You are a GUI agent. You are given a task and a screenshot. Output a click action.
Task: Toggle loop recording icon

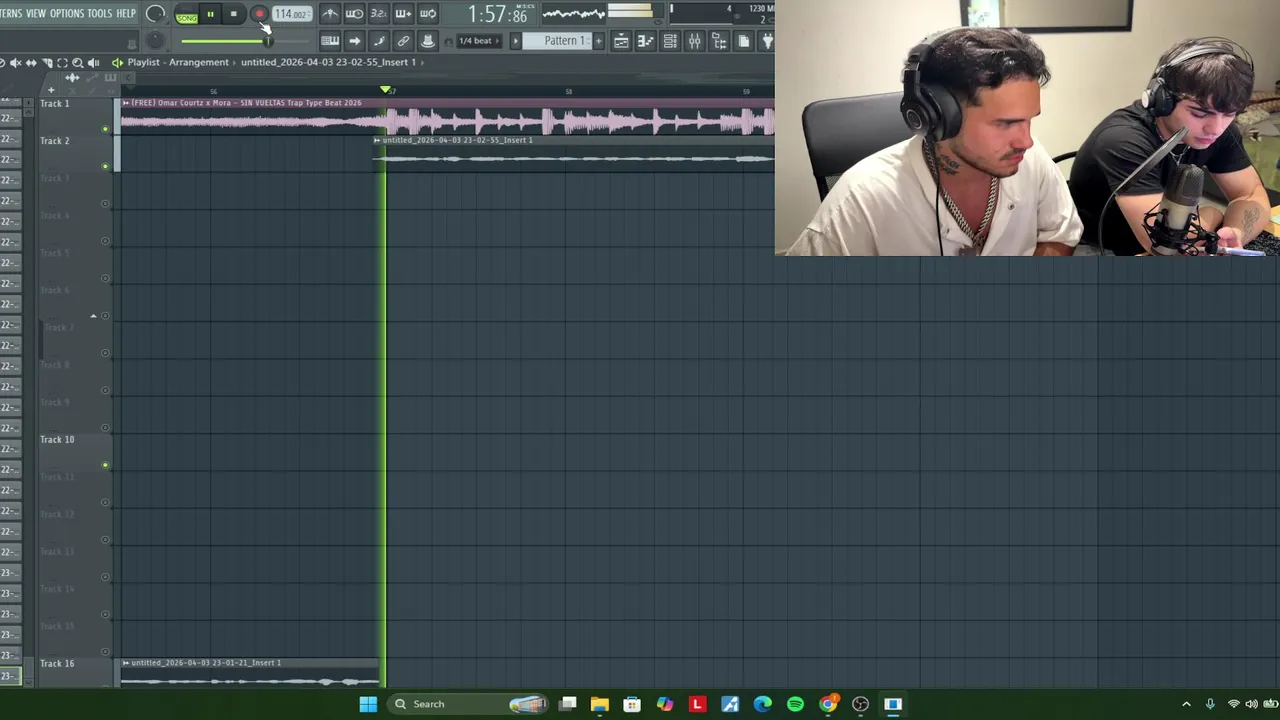click(428, 14)
